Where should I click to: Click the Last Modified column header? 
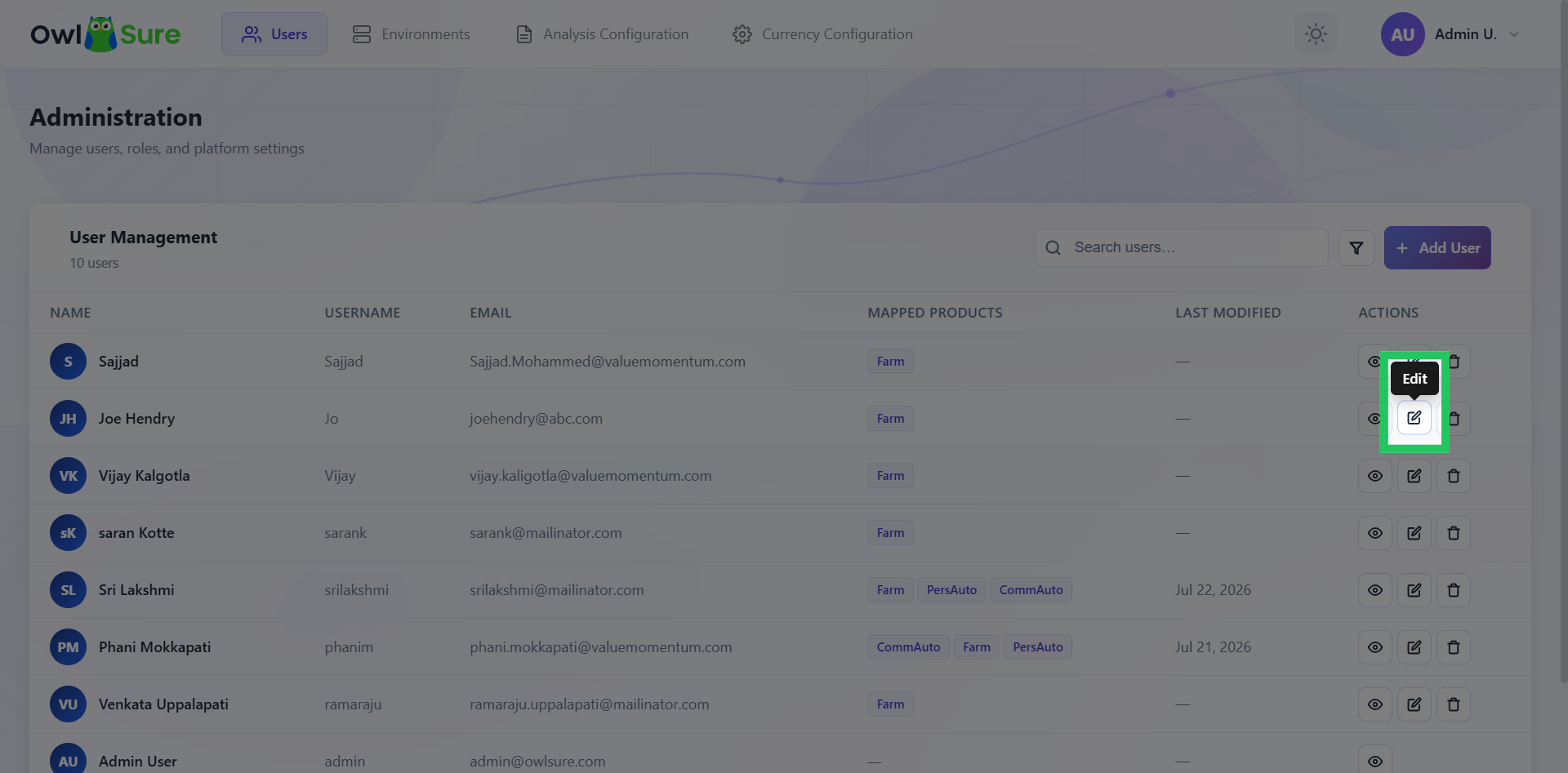[x=1227, y=313]
